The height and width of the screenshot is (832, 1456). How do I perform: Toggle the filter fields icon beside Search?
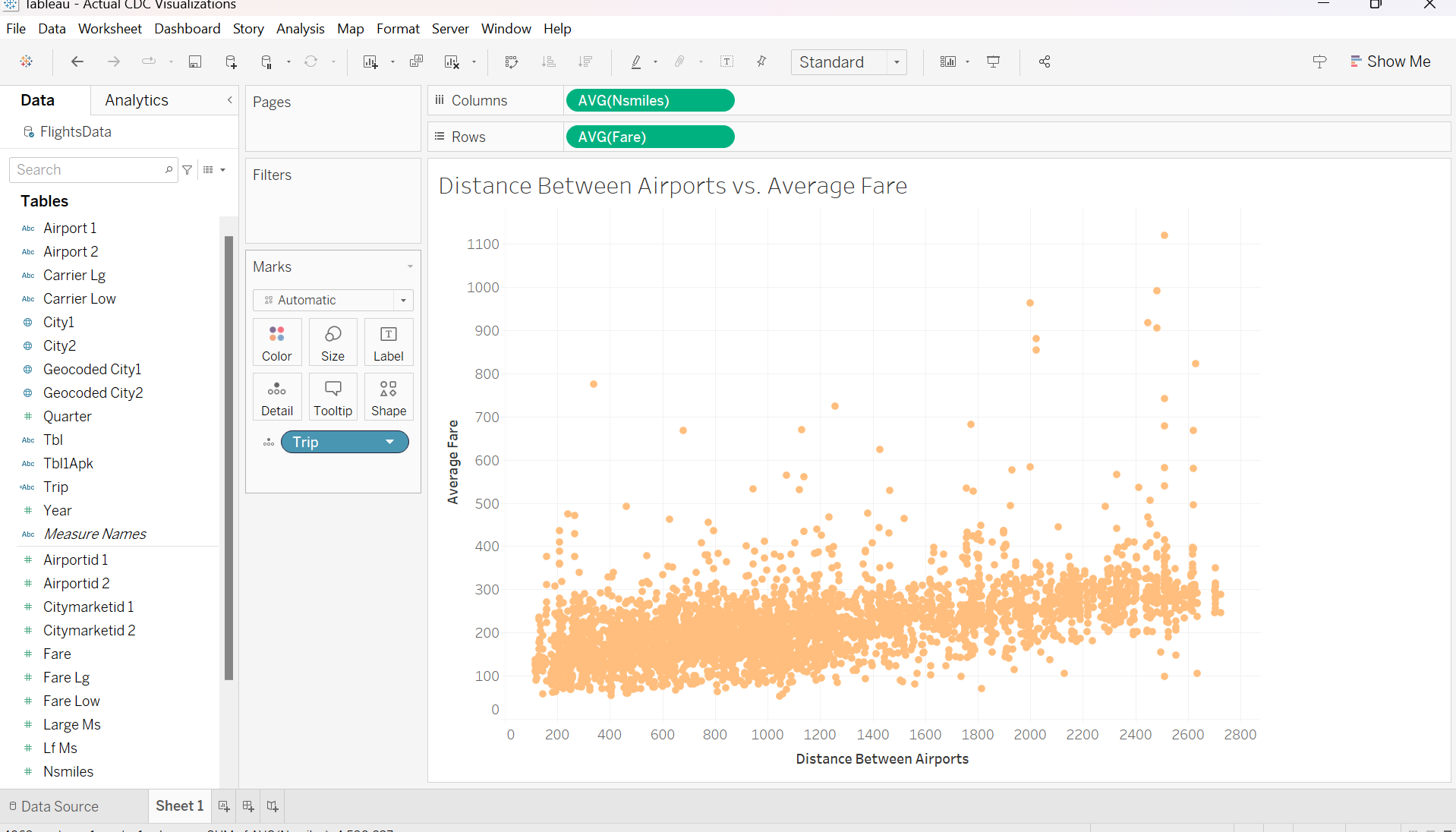(x=188, y=170)
